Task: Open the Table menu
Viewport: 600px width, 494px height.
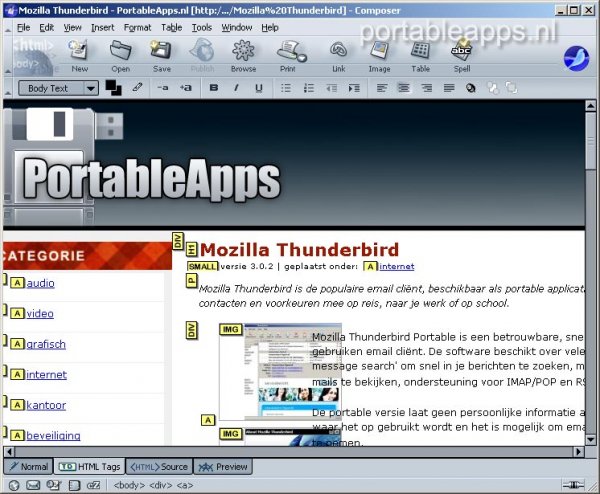Action: pyautogui.click(x=171, y=28)
